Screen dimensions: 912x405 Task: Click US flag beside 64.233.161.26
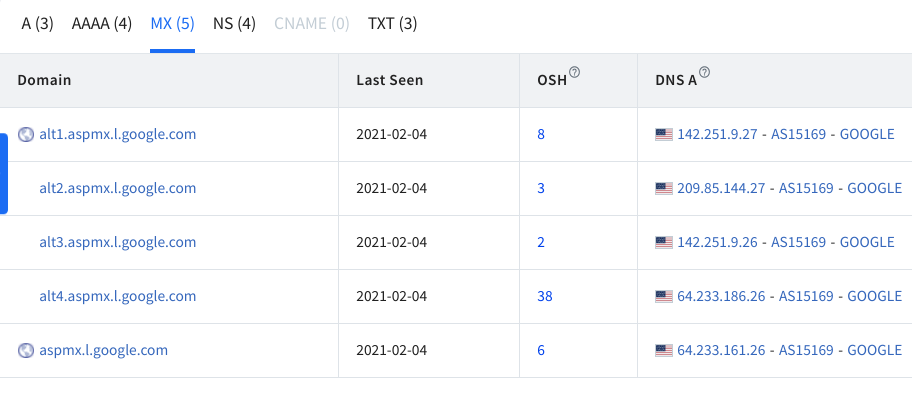pos(664,350)
